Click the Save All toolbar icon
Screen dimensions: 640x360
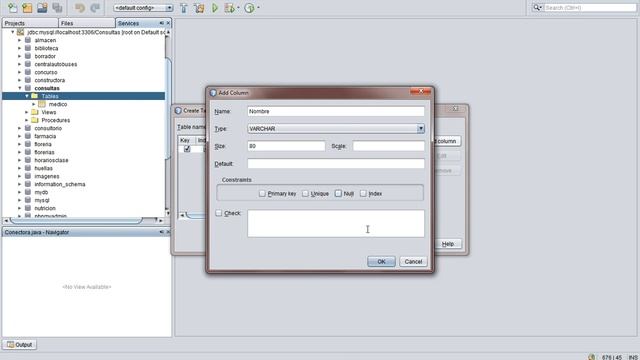[x=57, y=7]
